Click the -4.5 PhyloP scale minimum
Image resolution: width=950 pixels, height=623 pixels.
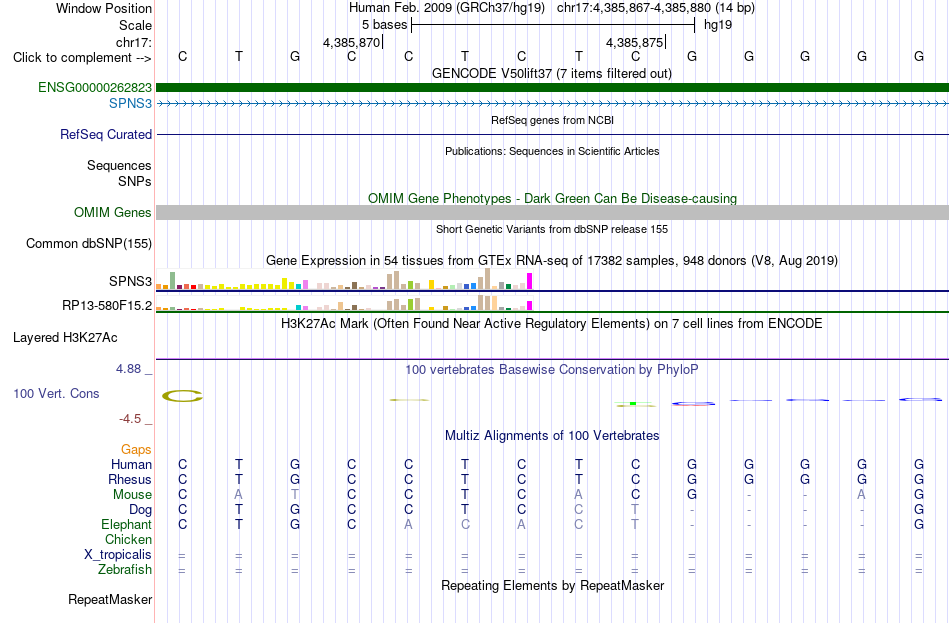tap(130, 419)
